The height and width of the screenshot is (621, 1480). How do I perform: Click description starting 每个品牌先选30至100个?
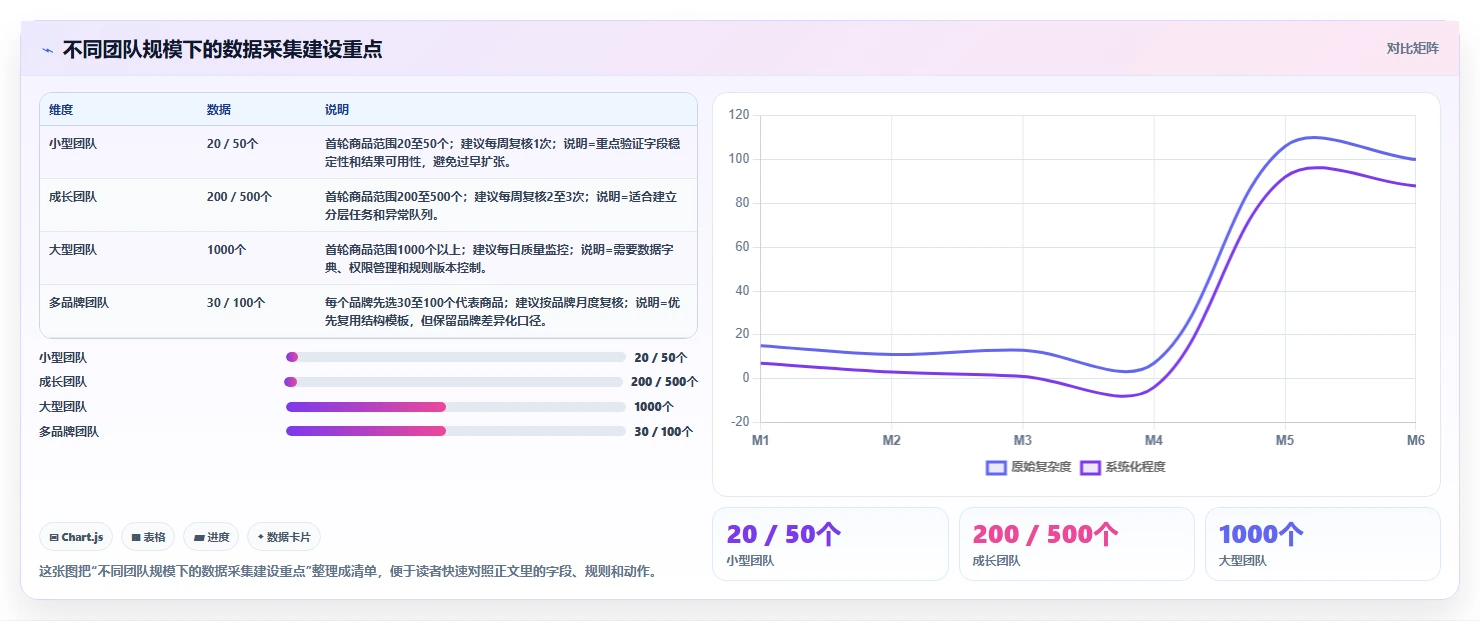503,311
